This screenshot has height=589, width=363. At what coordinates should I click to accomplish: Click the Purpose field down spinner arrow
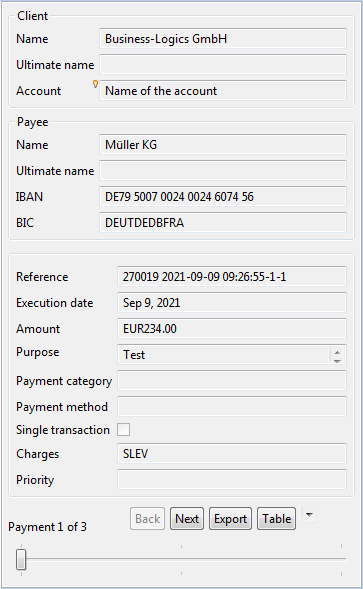pos(337,360)
